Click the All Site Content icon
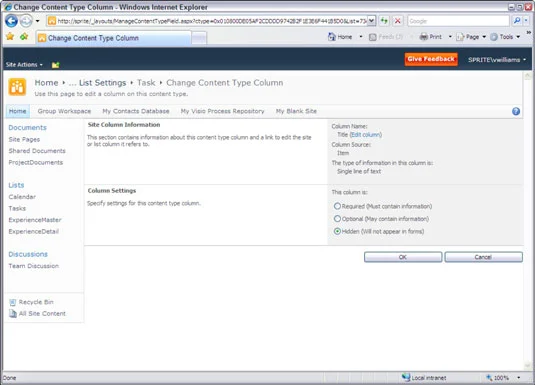Viewport: 535px width, 385px height. (13, 313)
